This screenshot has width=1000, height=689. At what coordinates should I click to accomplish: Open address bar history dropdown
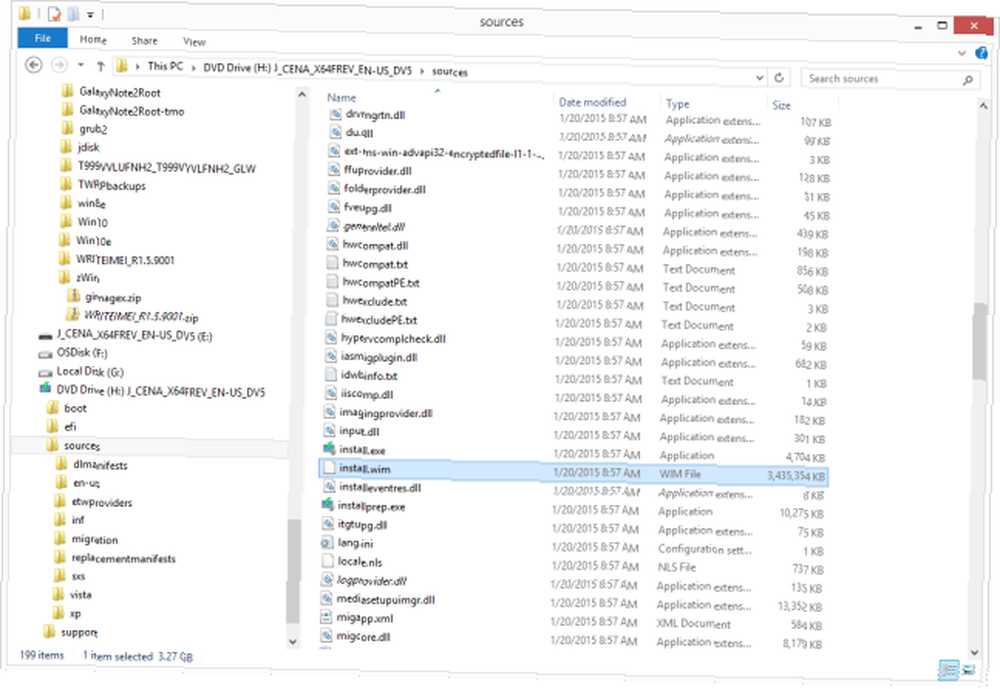pyautogui.click(x=760, y=78)
